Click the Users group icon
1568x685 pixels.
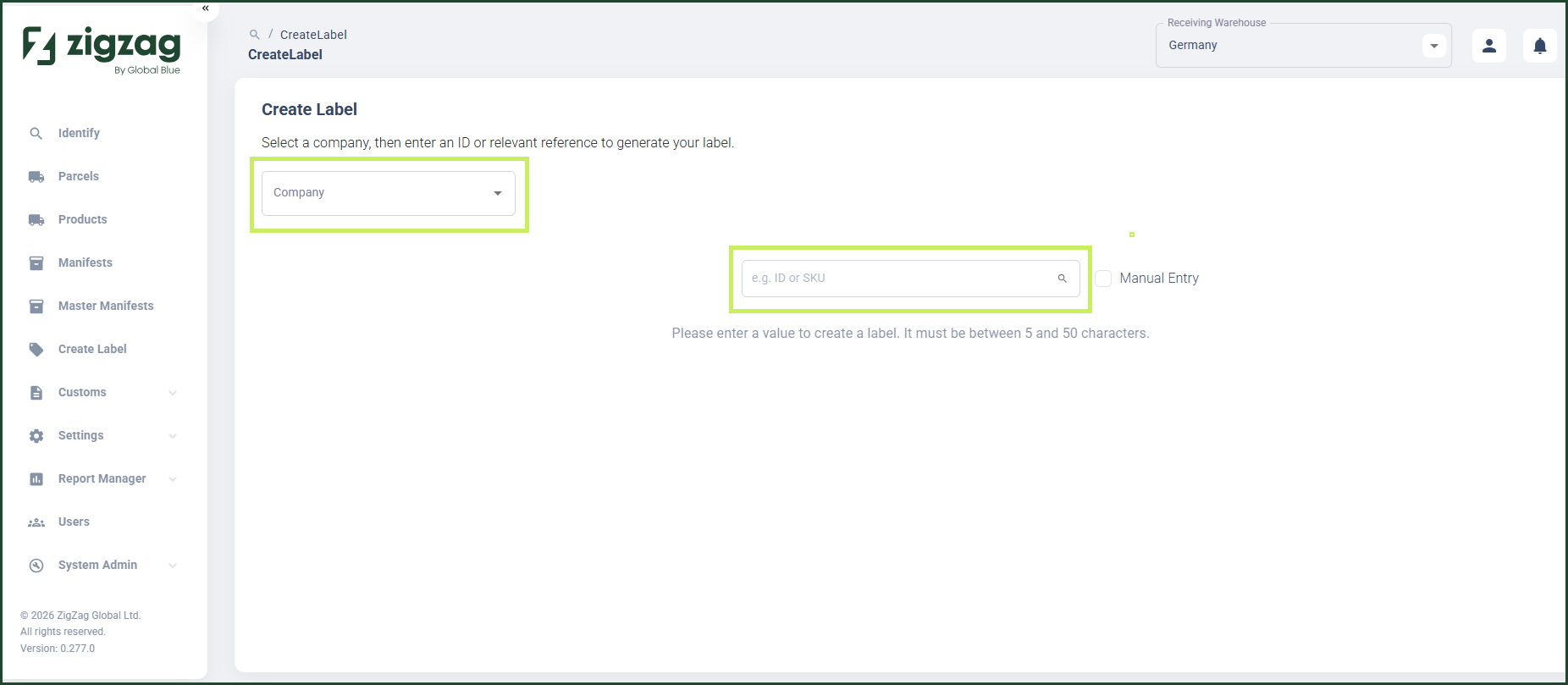coord(36,522)
